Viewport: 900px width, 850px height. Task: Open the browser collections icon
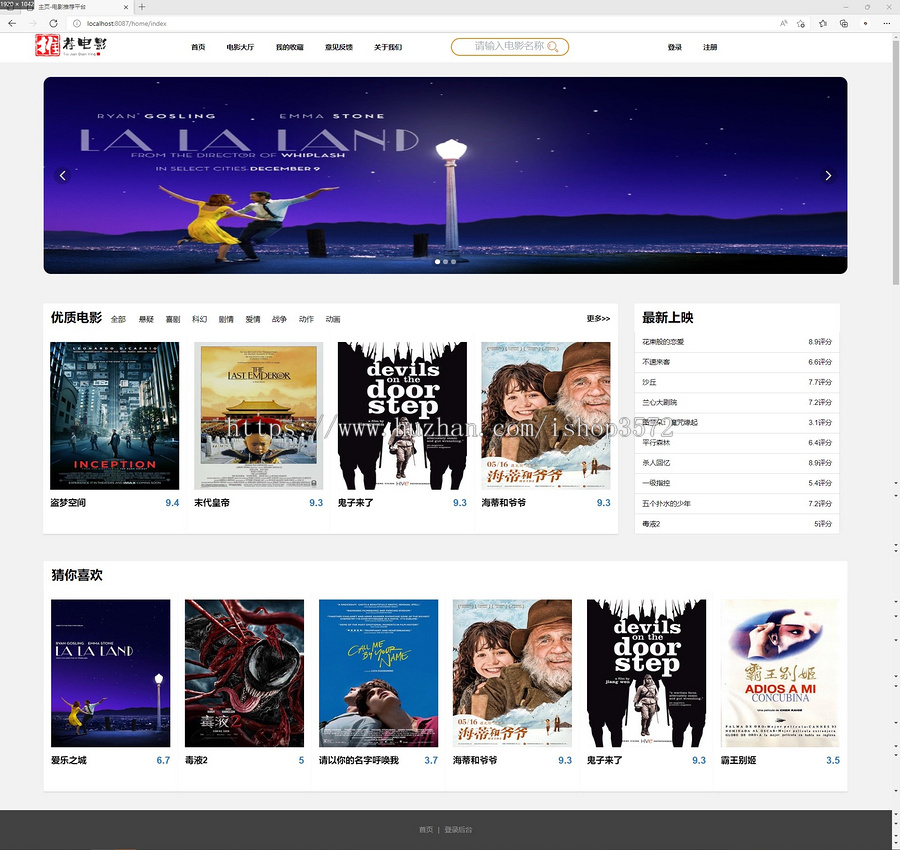[x=844, y=24]
